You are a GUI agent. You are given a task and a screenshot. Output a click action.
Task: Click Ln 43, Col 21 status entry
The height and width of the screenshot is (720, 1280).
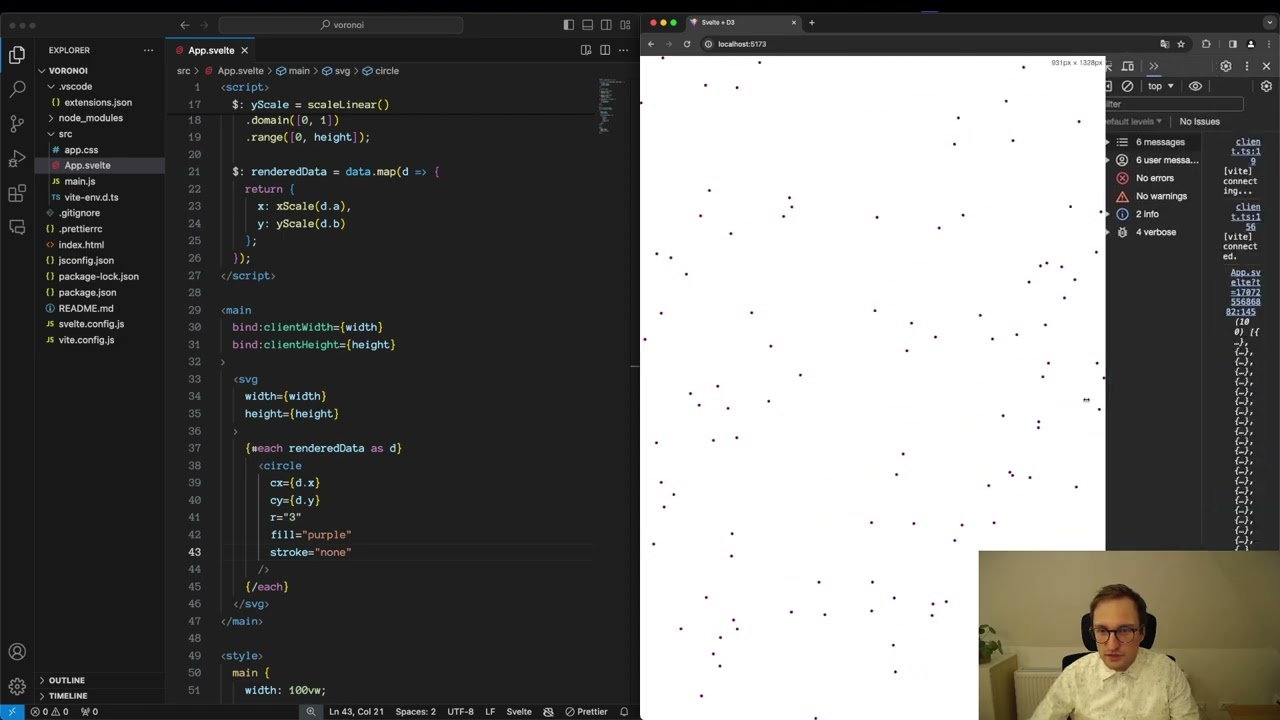(356, 712)
